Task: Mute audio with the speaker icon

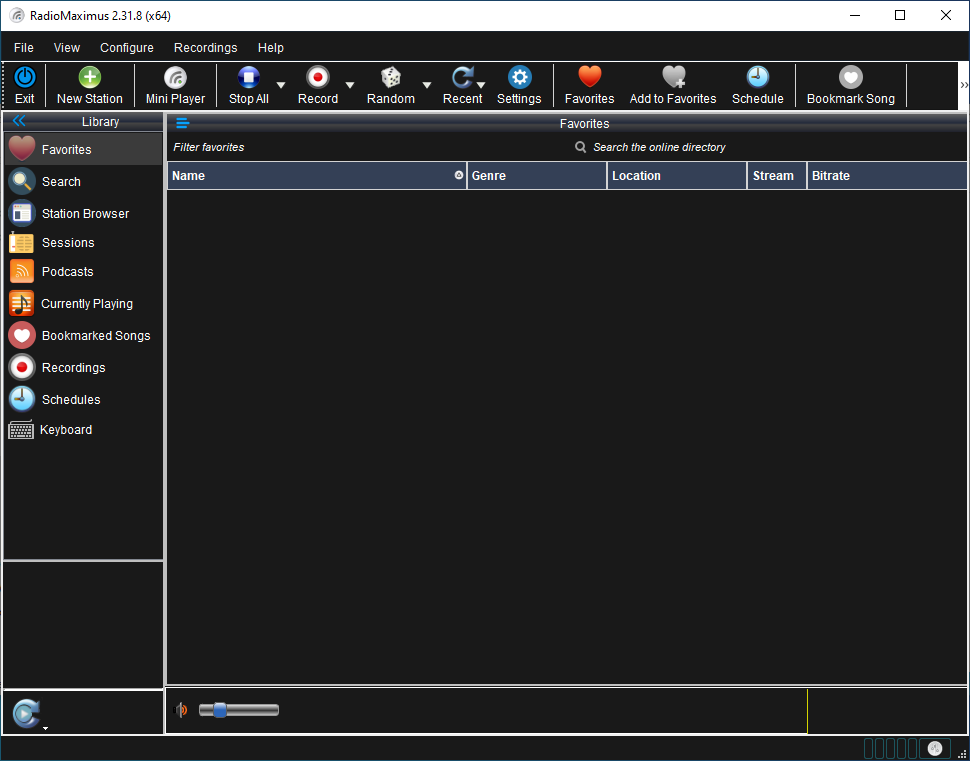Action: tap(181, 710)
